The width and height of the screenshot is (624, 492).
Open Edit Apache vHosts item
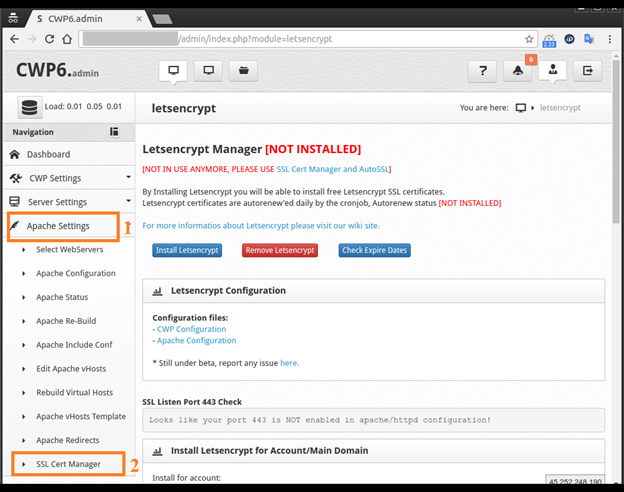pos(71,369)
